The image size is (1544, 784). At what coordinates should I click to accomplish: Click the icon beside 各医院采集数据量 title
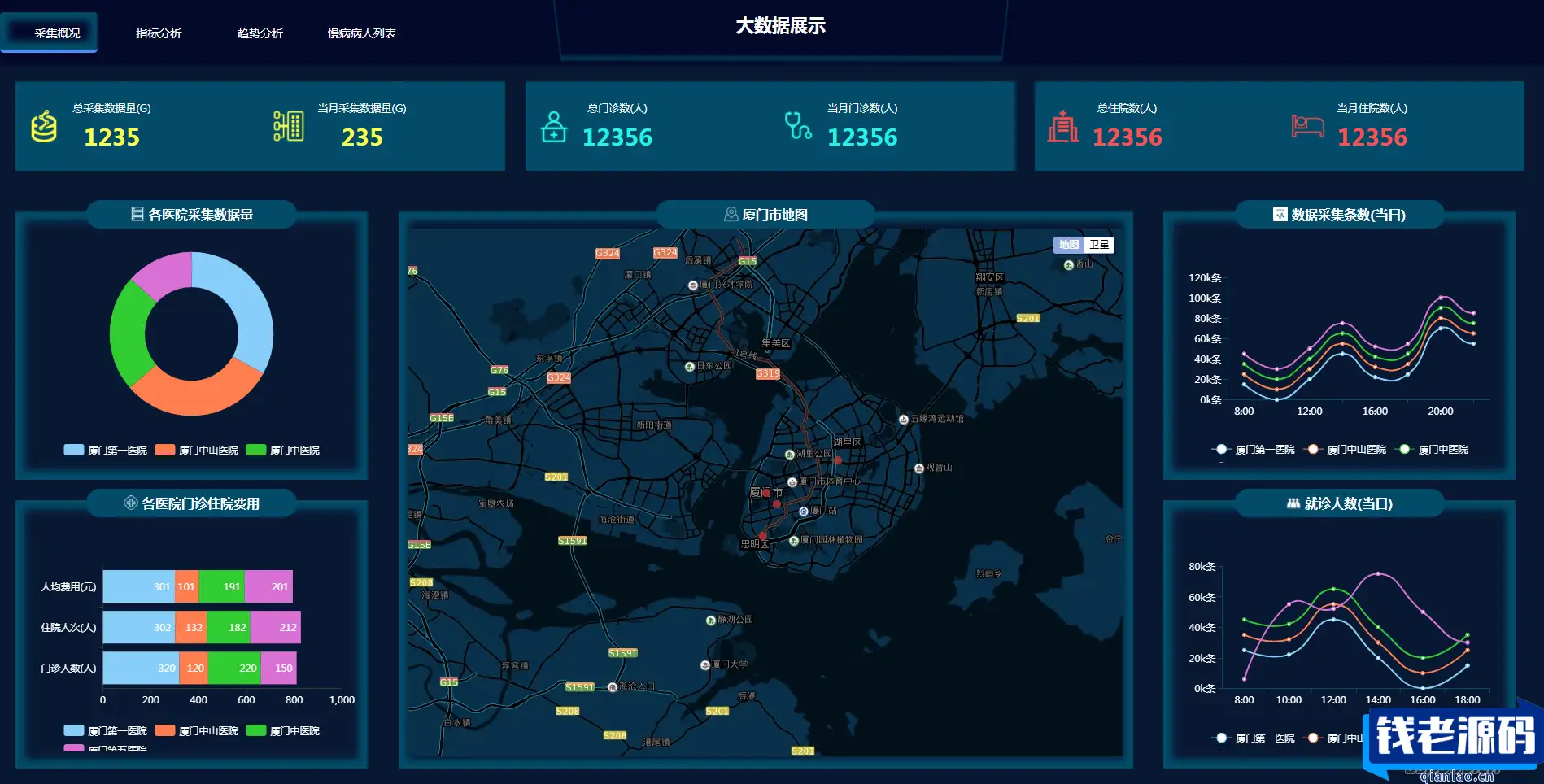137,214
